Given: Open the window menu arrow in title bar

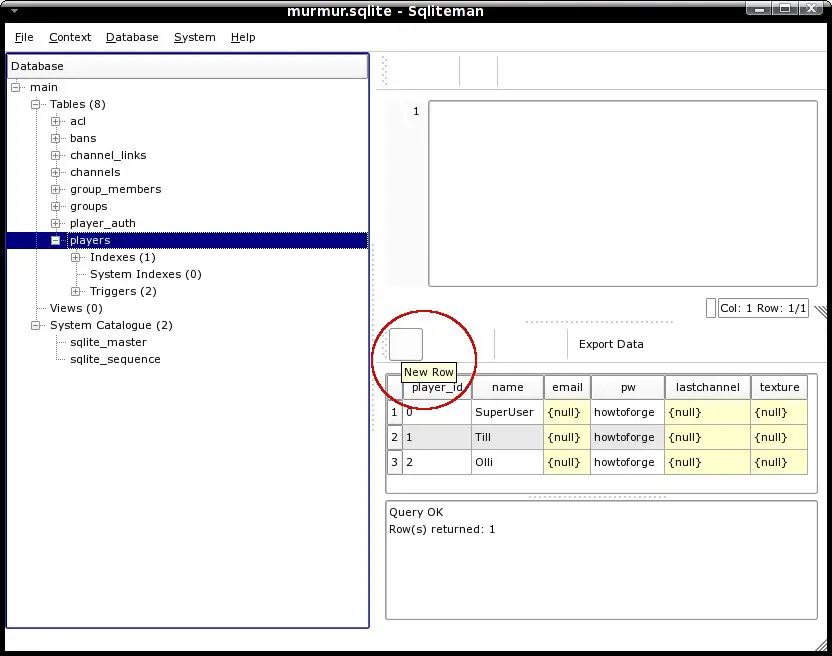Looking at the screenshot, I should point(14,11).
